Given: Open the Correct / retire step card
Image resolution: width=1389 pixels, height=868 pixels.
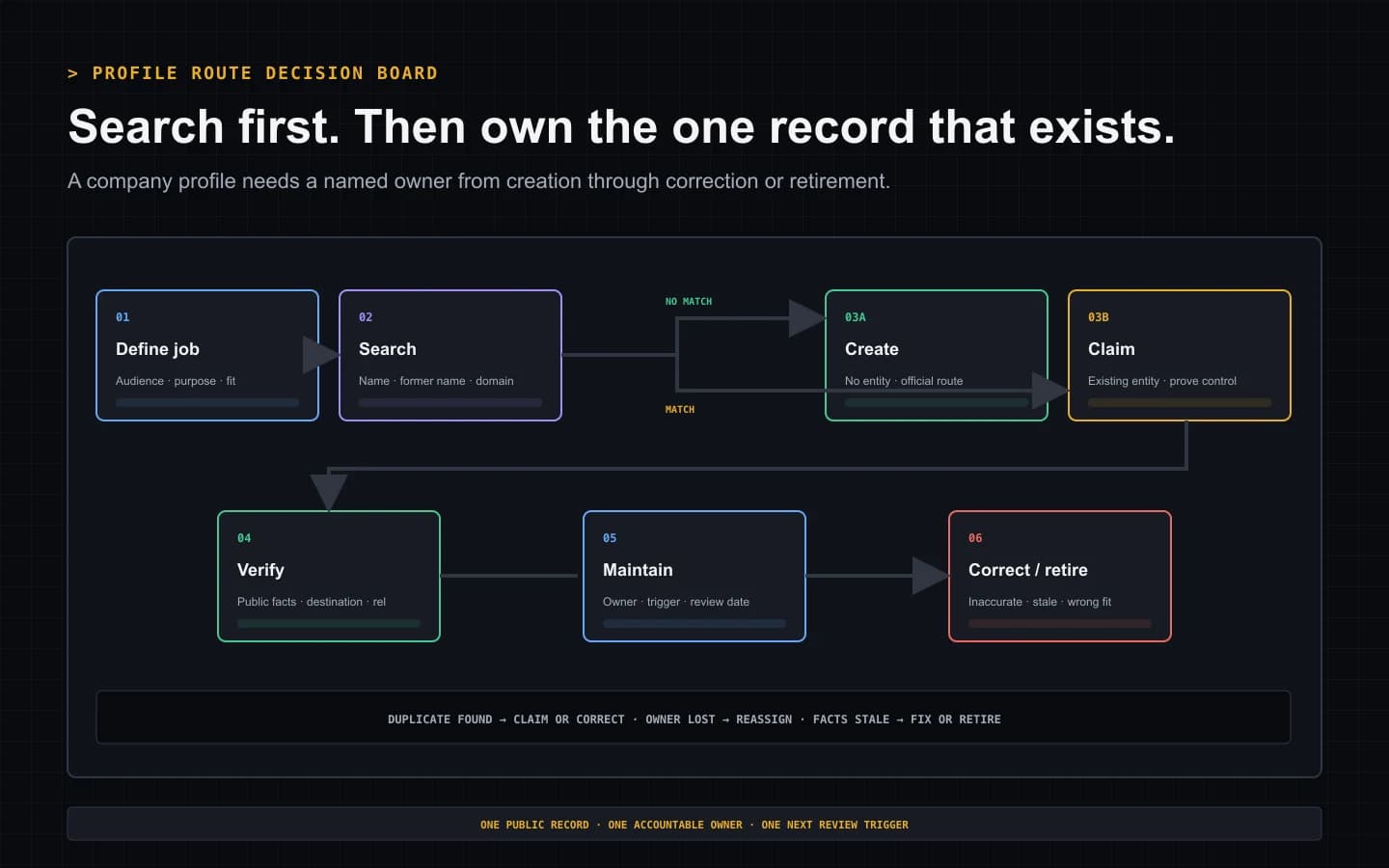Looking at the screenshot, I should 1060,576.
